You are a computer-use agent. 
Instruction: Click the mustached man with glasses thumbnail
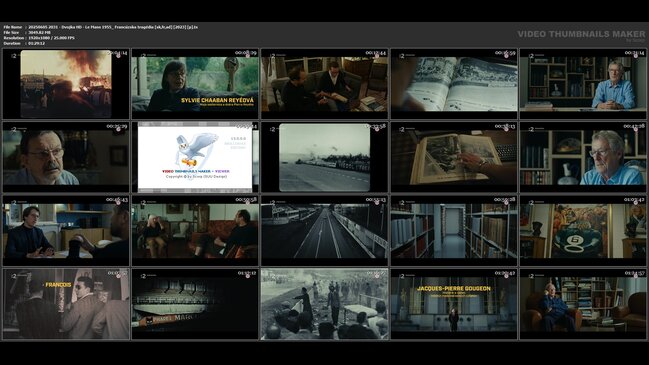tap(66, 157)
